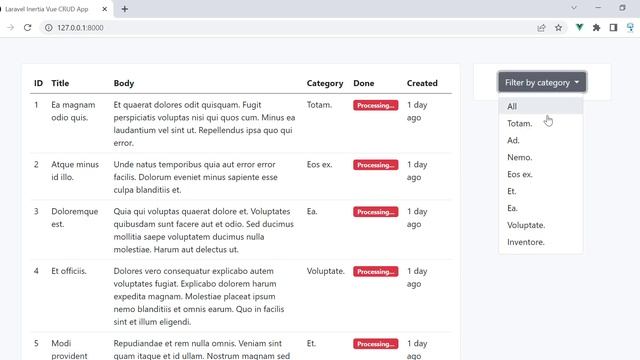This screenshot has width=640, height=360.
Task: Click the Title column header
Action: 60,83
